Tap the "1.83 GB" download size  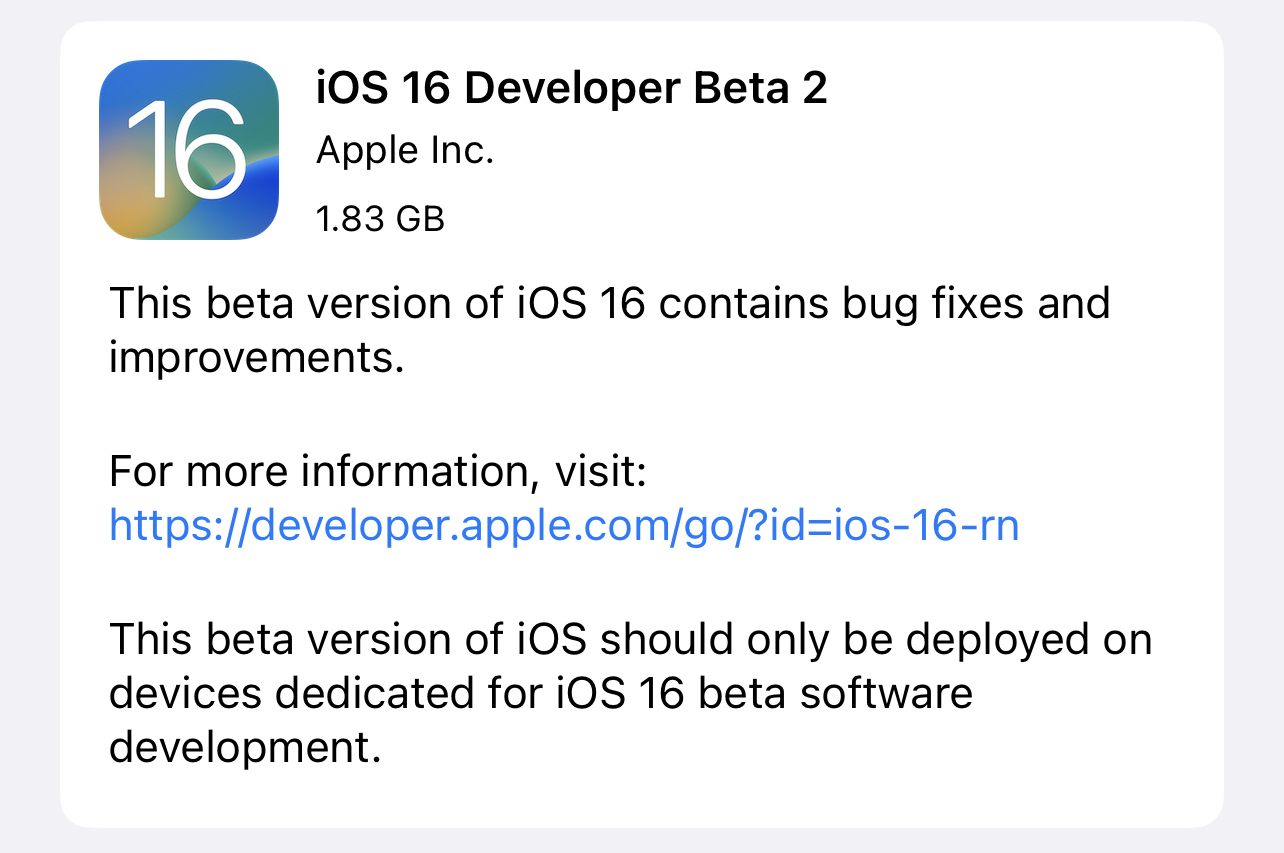tap(380, 218)
